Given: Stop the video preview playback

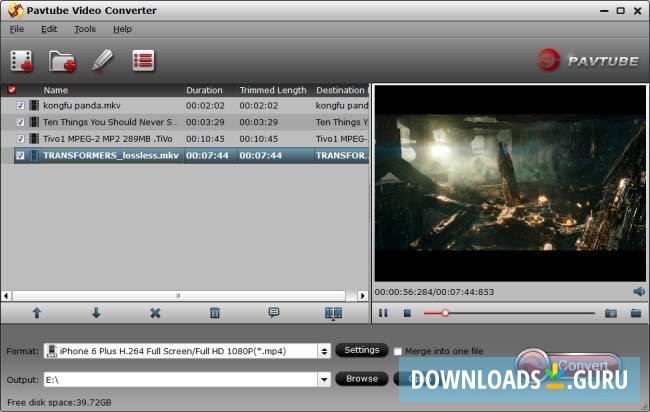Looking at the screenshot, I should click(x=407, y=313).
